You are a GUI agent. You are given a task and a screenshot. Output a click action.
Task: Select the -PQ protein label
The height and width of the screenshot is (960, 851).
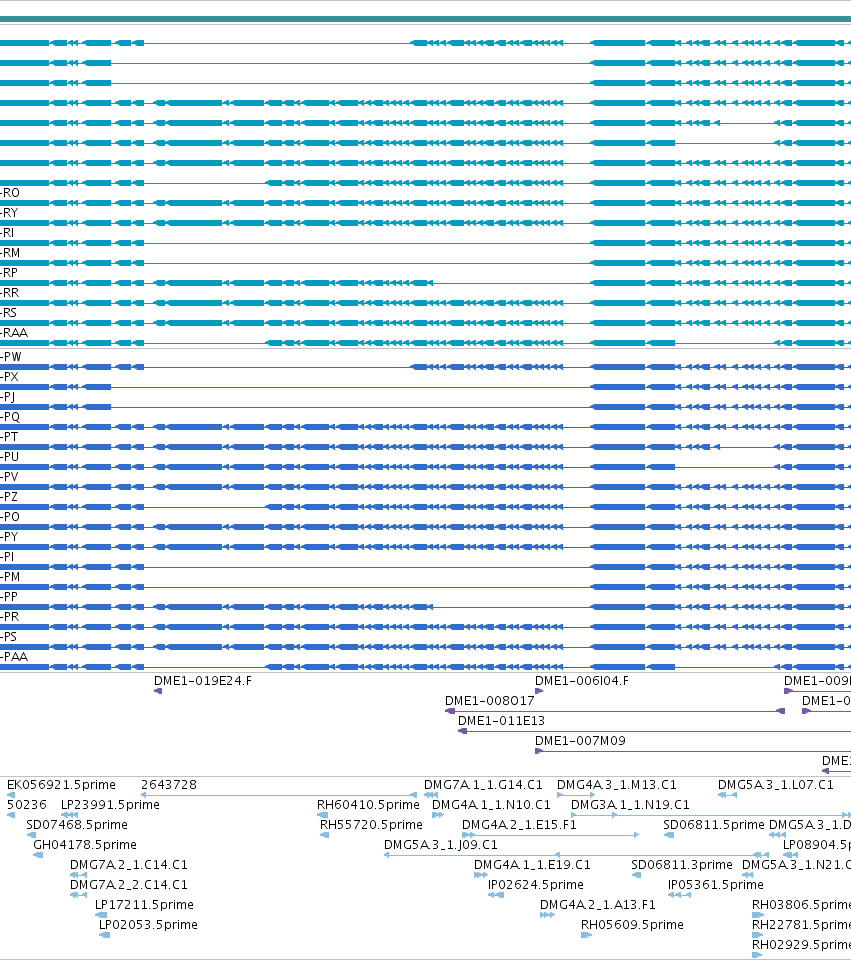point(10,417)
